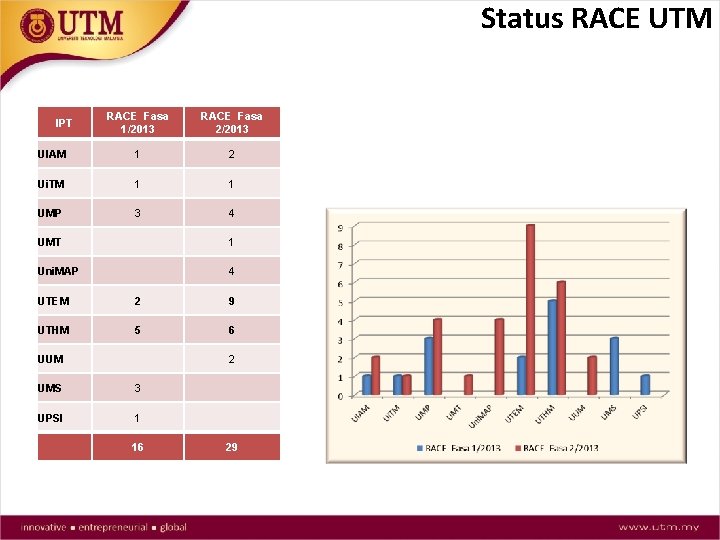Select the 'UTEM' row label in the table
720x540 pixels.
[x=53, y=301]
